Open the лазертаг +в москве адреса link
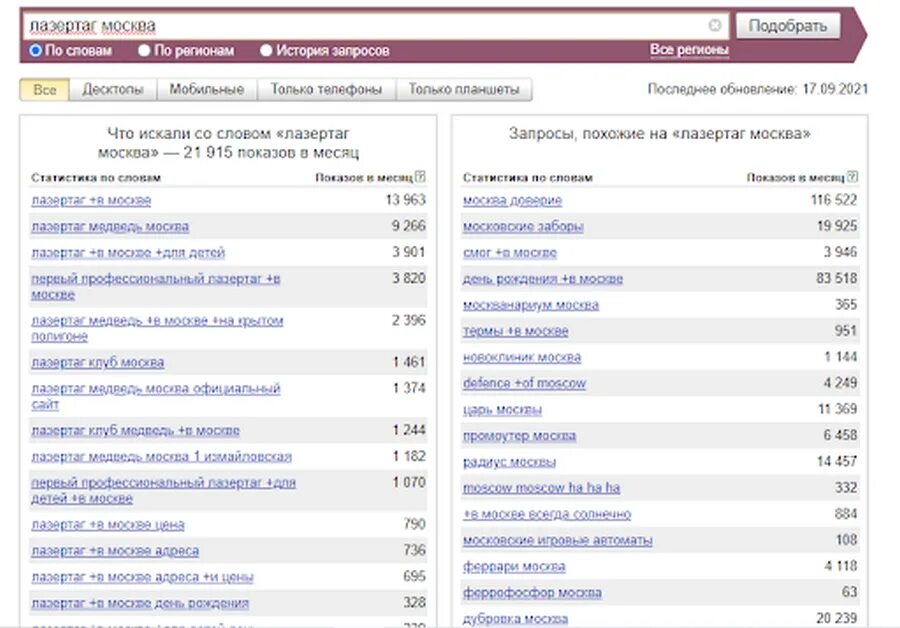The width and height of the screenshot is (900, 628). 115,551
